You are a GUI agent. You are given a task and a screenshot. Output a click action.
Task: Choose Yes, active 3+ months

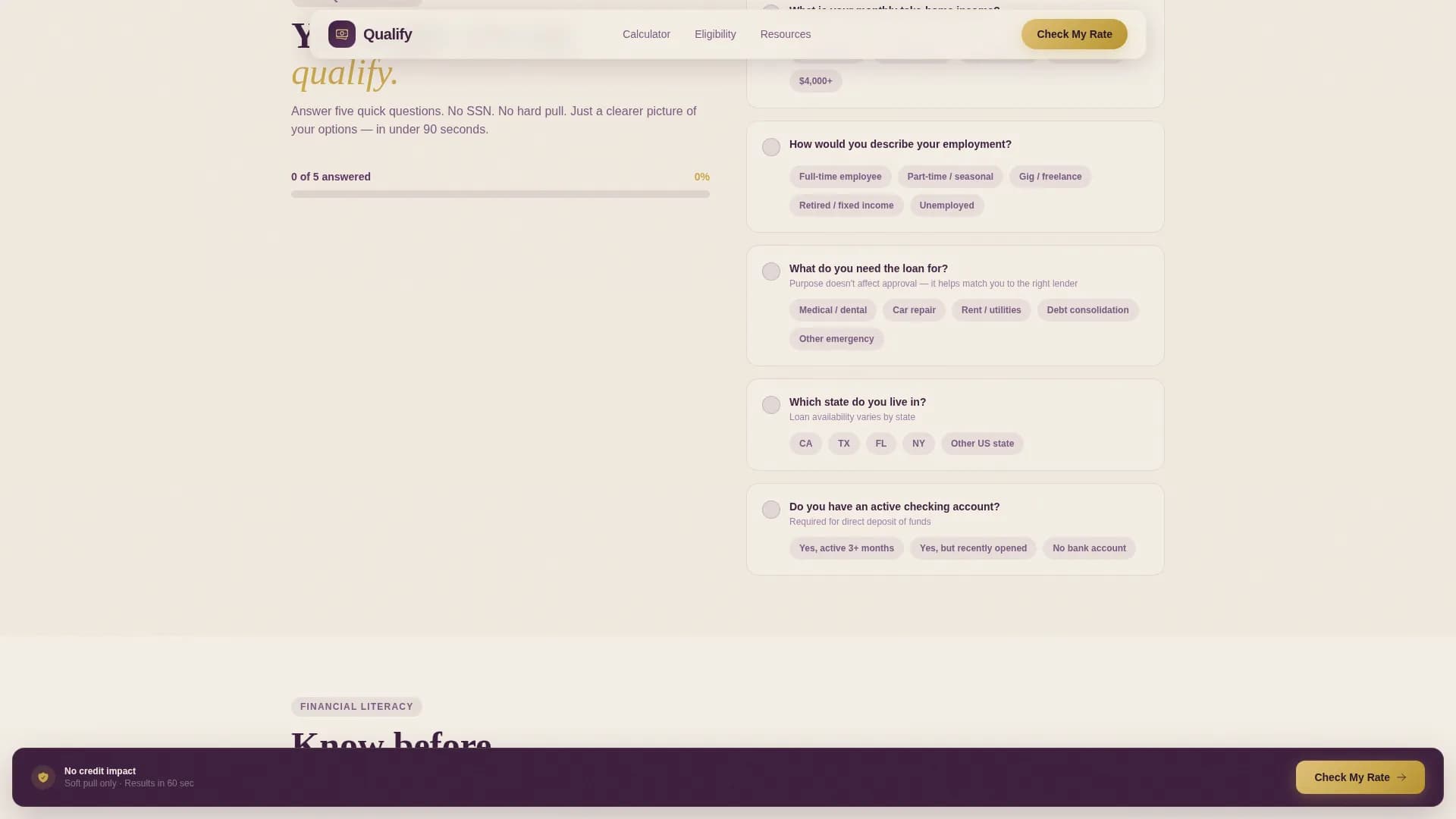click(846, 548)
